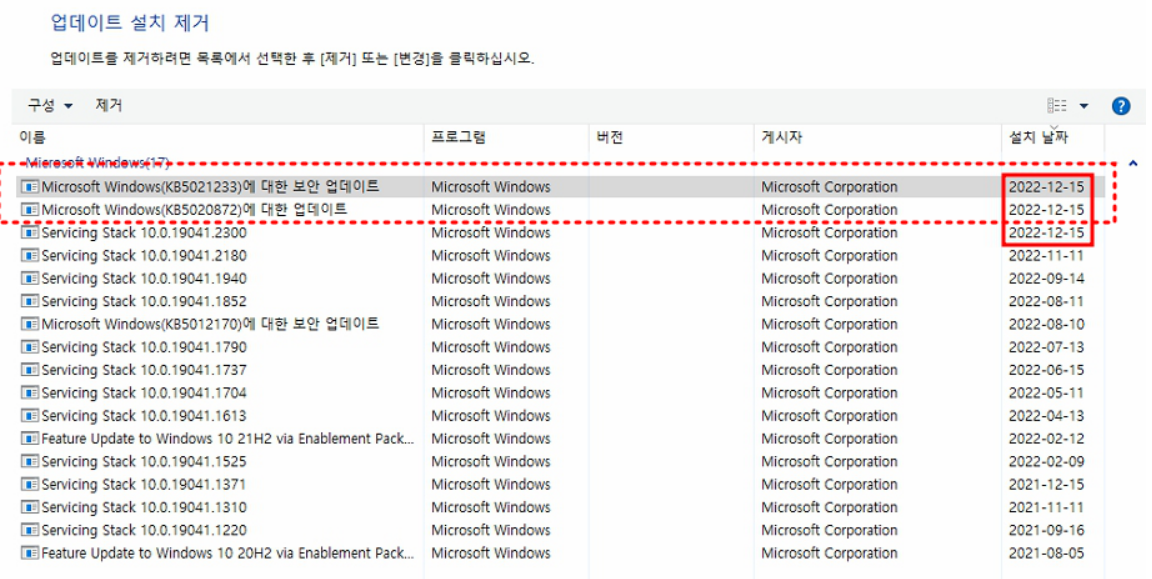1152x579 pixels.
Task: Click icon of Servicing Stack 10.0.19041.1310
Action: click(x=30, y=507)
